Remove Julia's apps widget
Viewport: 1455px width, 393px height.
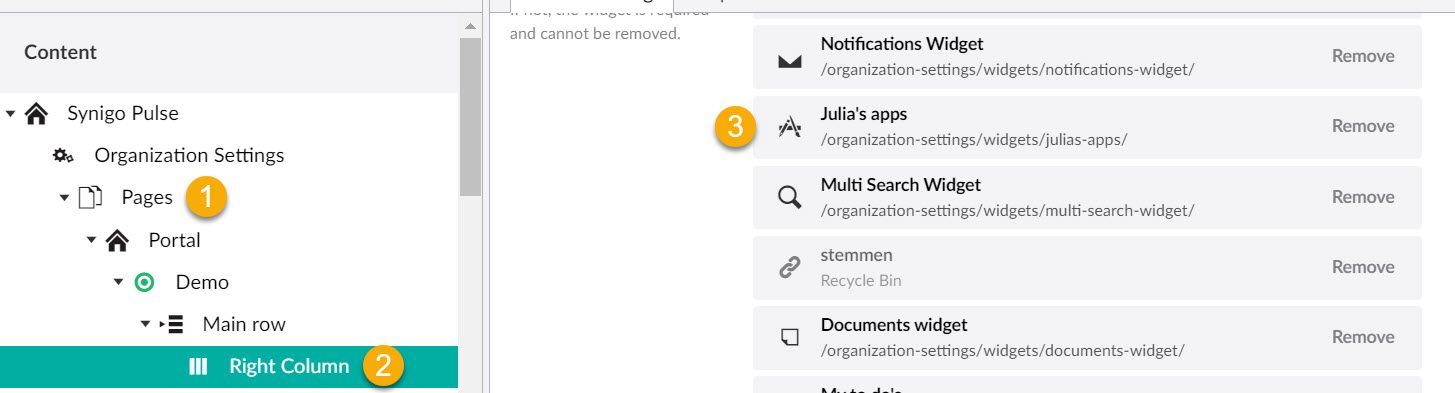pyautogui.click(x=1363, y=126)
